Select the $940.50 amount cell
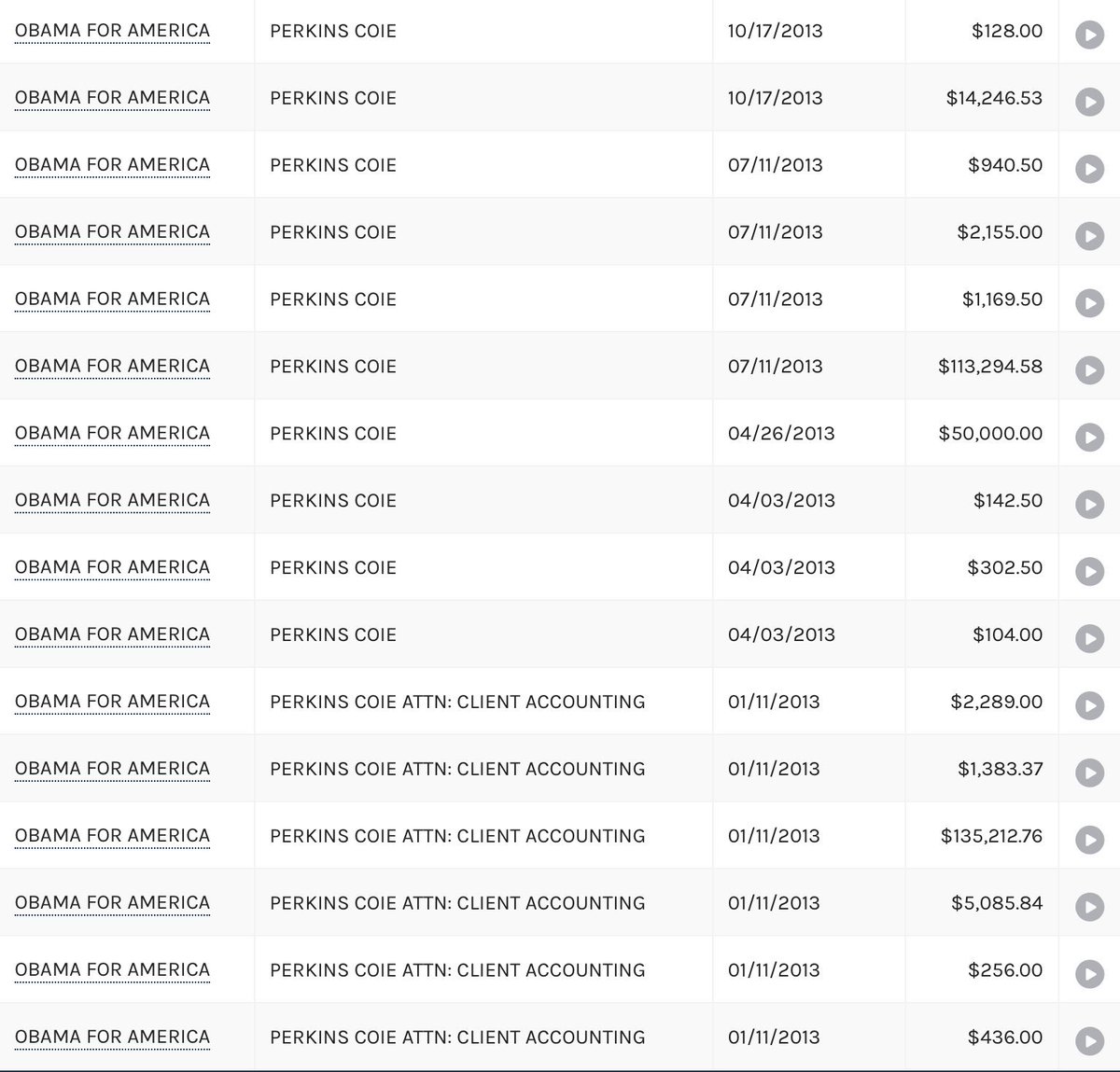Screen dimensions: 1120x1072 (x=981, y=165)
